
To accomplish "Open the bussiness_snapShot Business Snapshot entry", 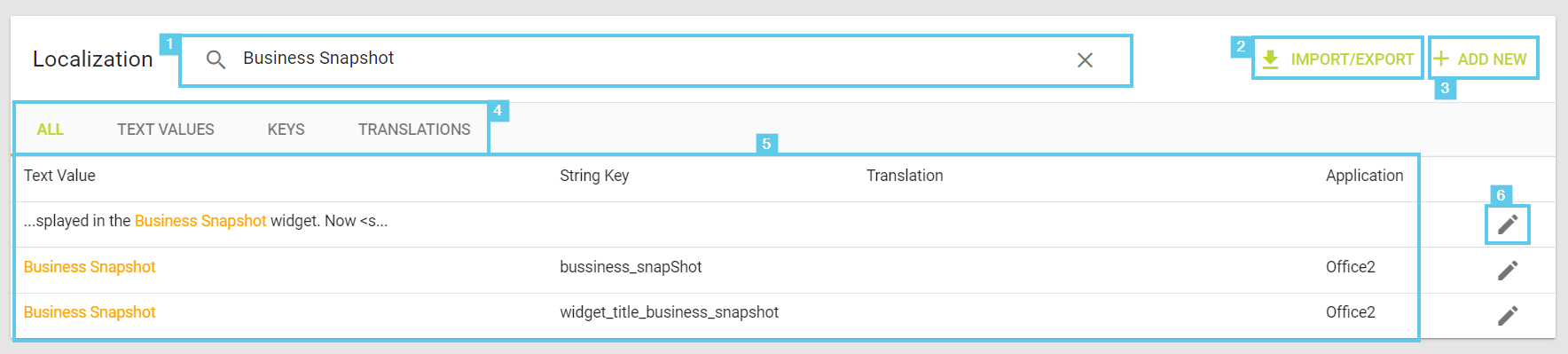I will click(90, 267).
